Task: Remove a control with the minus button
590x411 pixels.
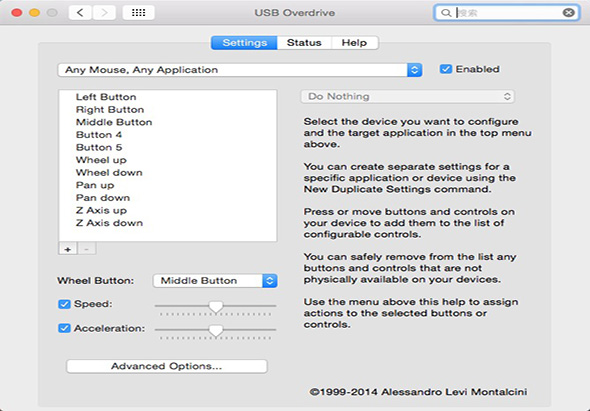Action: (x=87, y=249)
